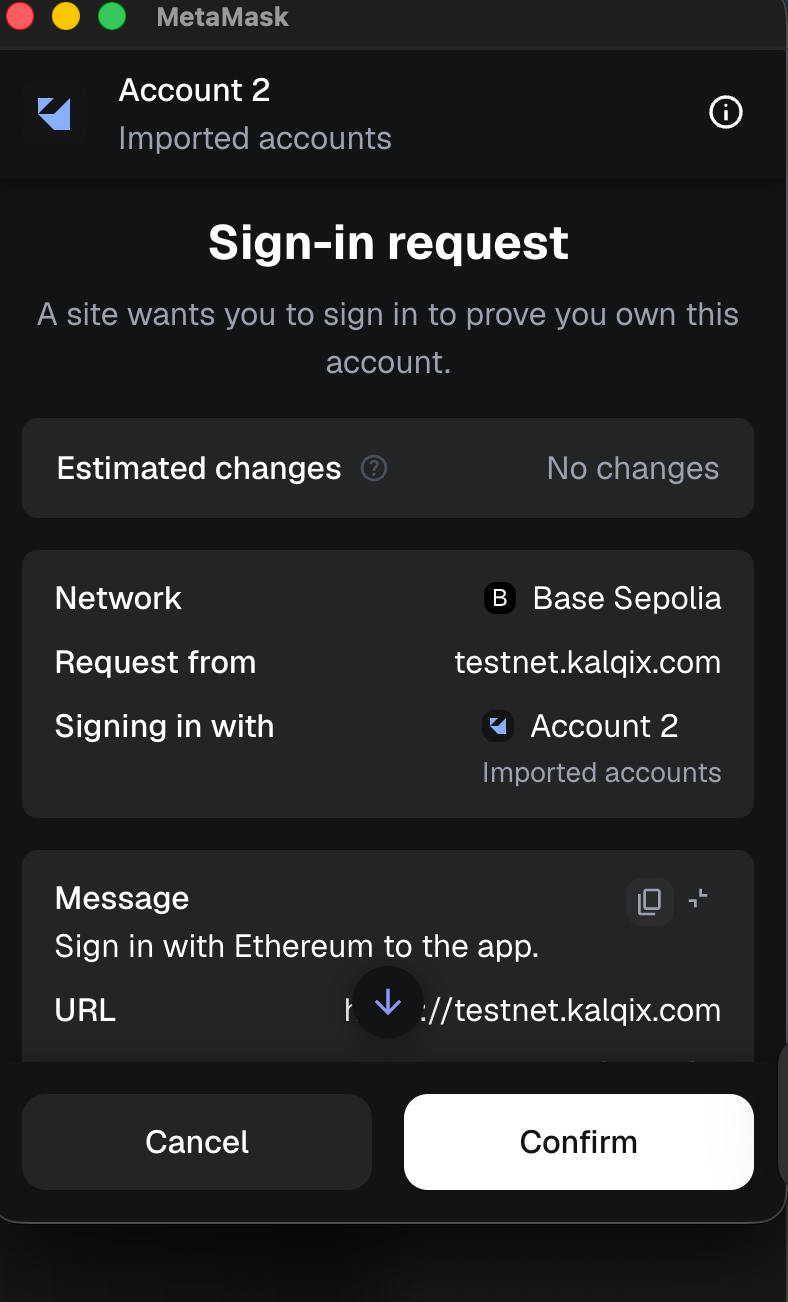Collapse the Message section
Image resolution: width=788 pixels, height=1302 pixels.
click(x=699, y=899)
